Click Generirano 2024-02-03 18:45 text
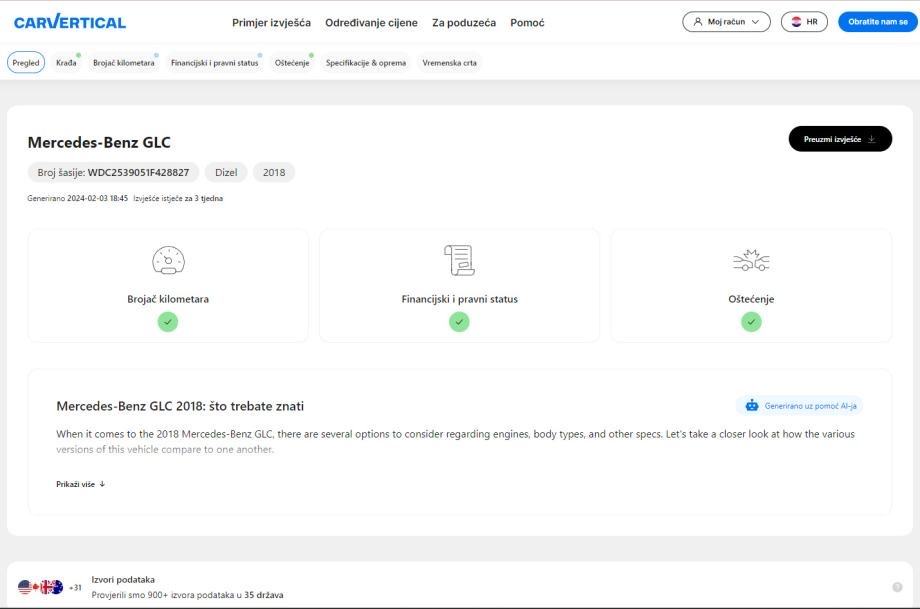 point(77,198)
